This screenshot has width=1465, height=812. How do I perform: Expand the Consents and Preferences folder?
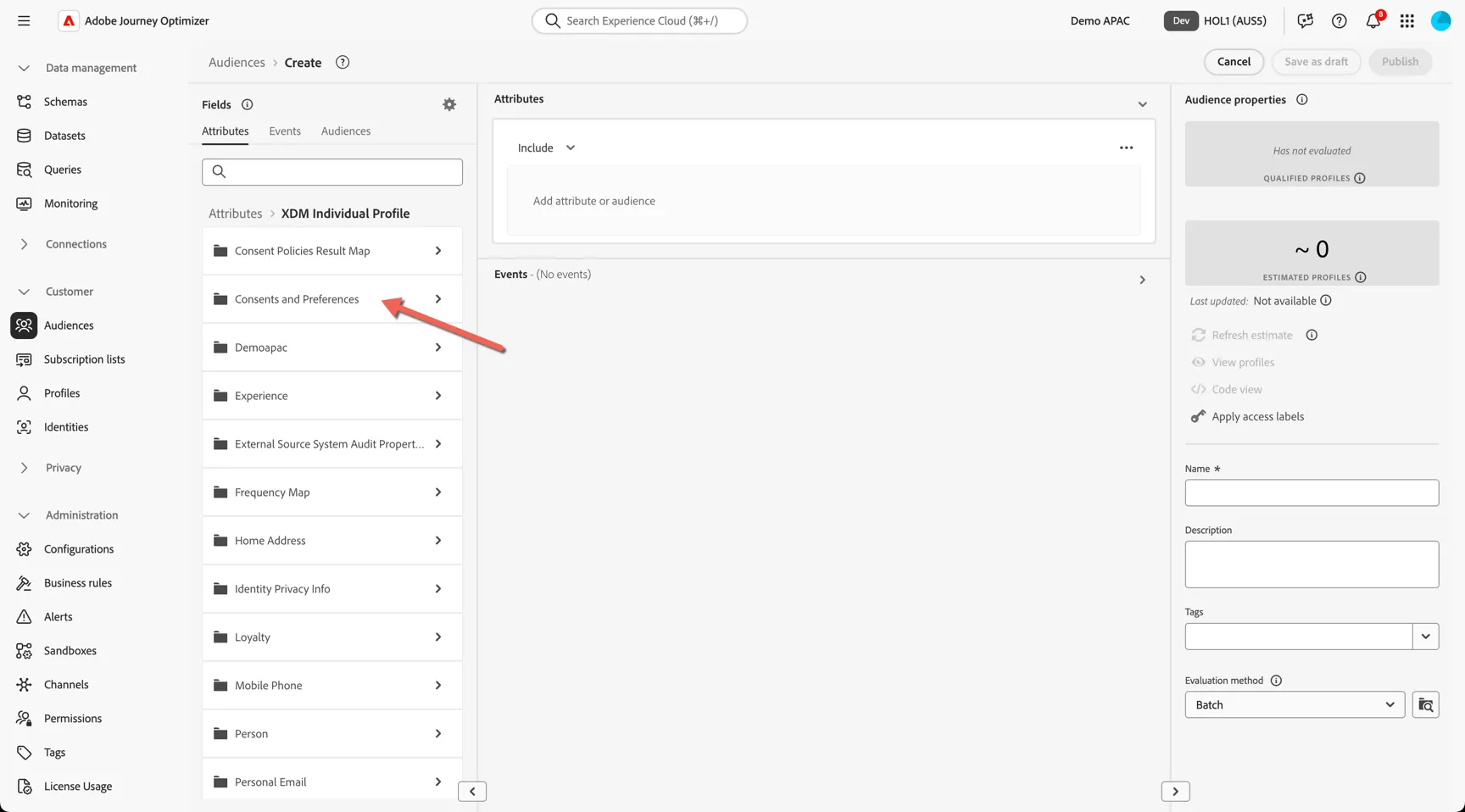coord(332,299)
